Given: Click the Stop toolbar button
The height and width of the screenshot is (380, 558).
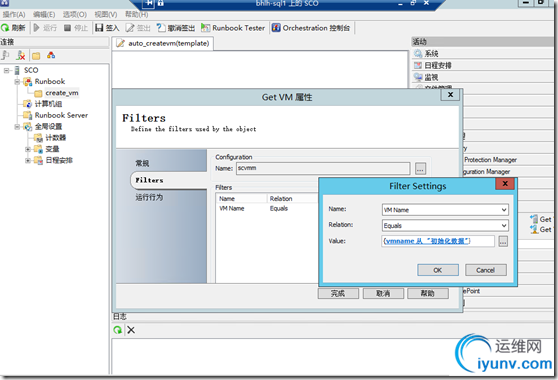Looking at the screenshot, I should pos(75,28).
